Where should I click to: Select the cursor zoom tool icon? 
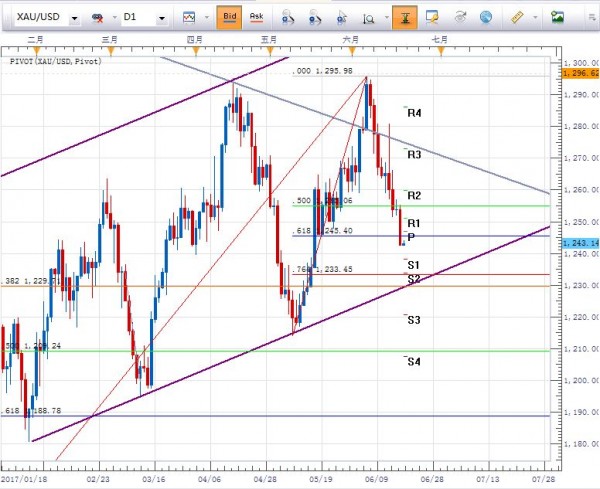[x=342, y=18]
